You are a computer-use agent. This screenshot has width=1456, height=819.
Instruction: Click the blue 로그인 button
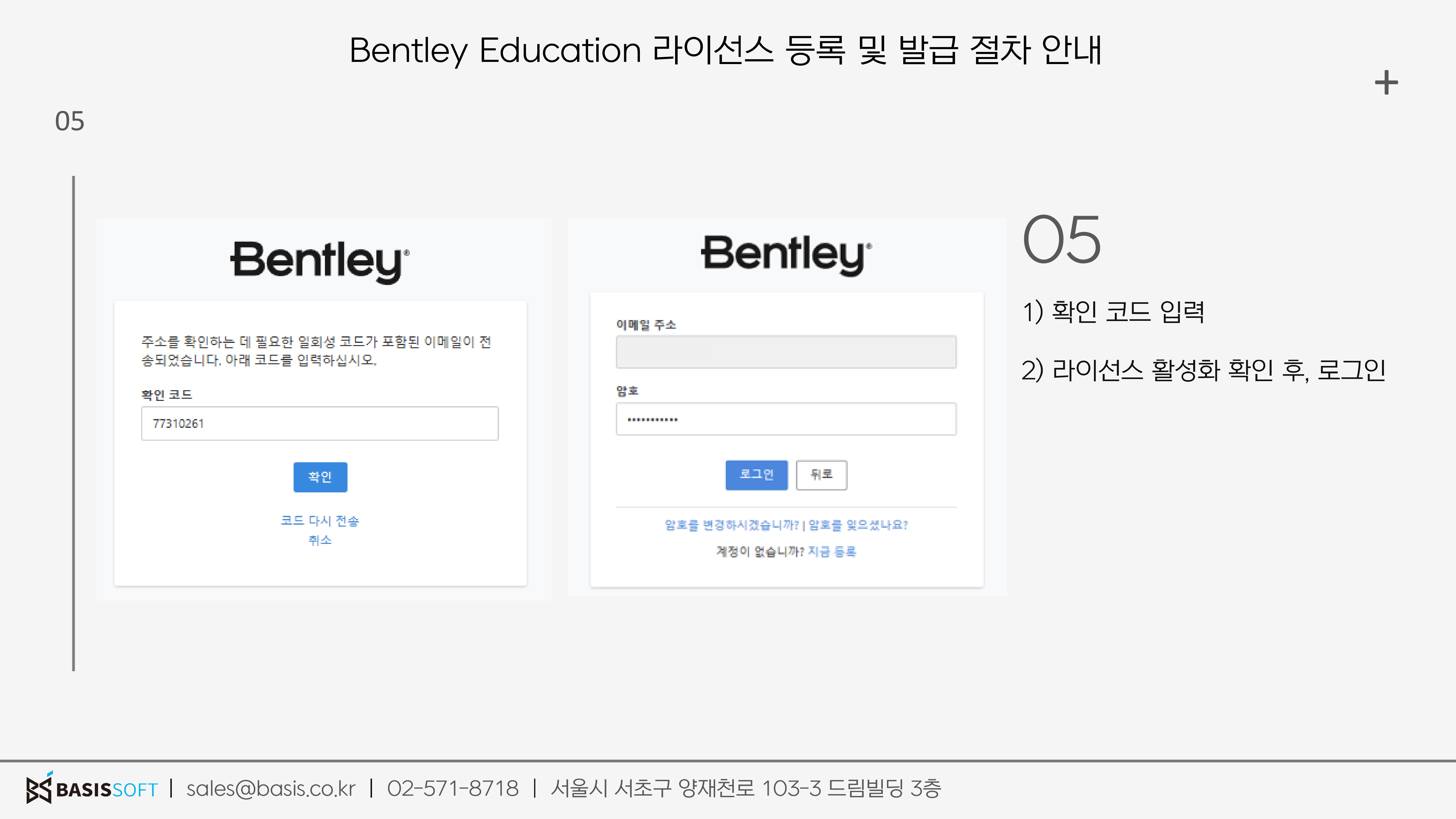click(x=756, y=475)
